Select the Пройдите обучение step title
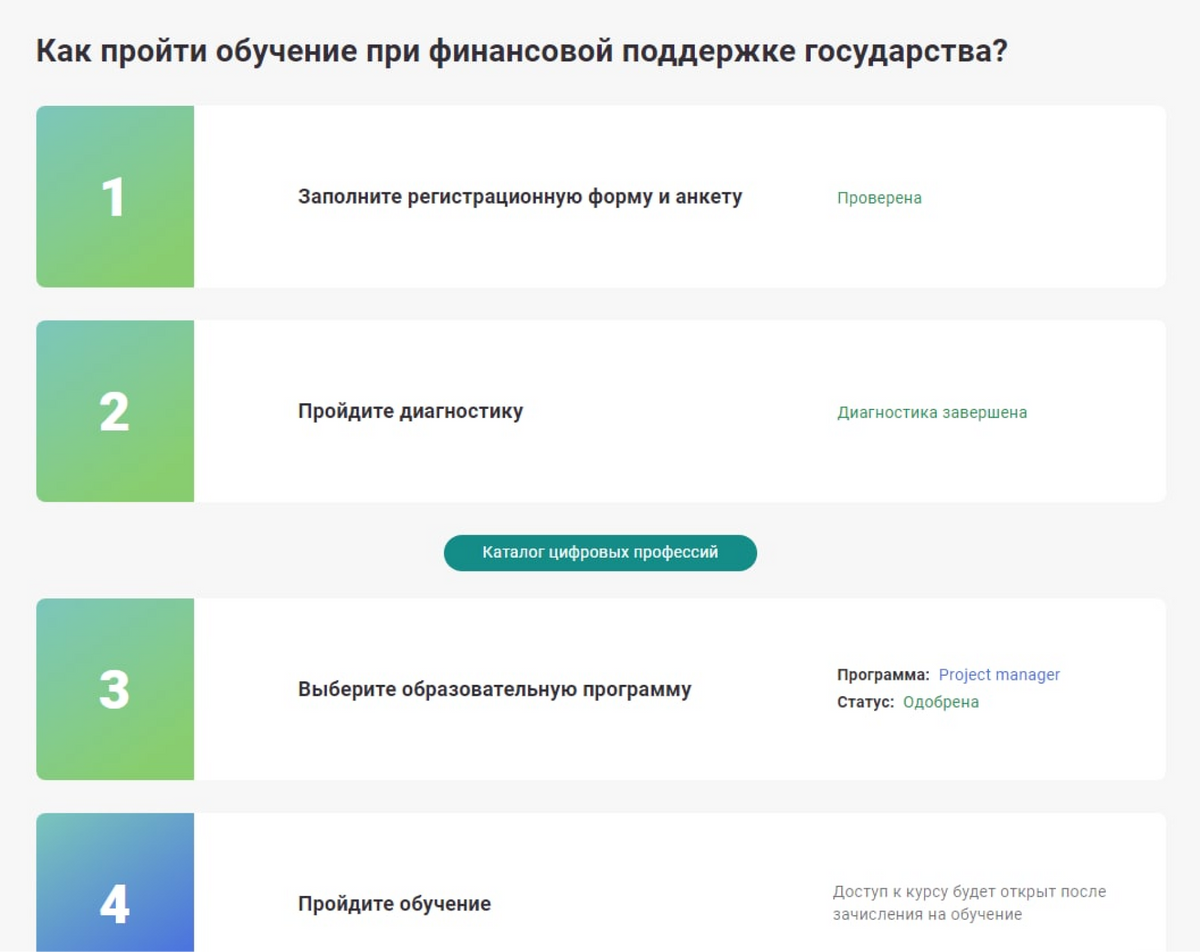The image size is (1200, 952). pyautogui.click(x=394, y=904)
